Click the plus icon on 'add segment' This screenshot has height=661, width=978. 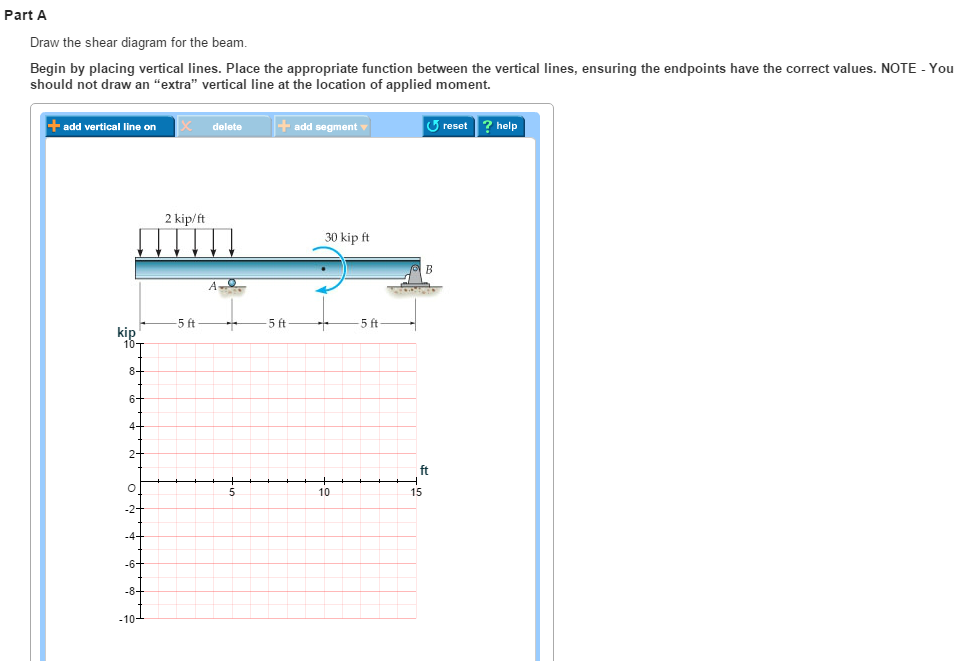coord(283,126)
